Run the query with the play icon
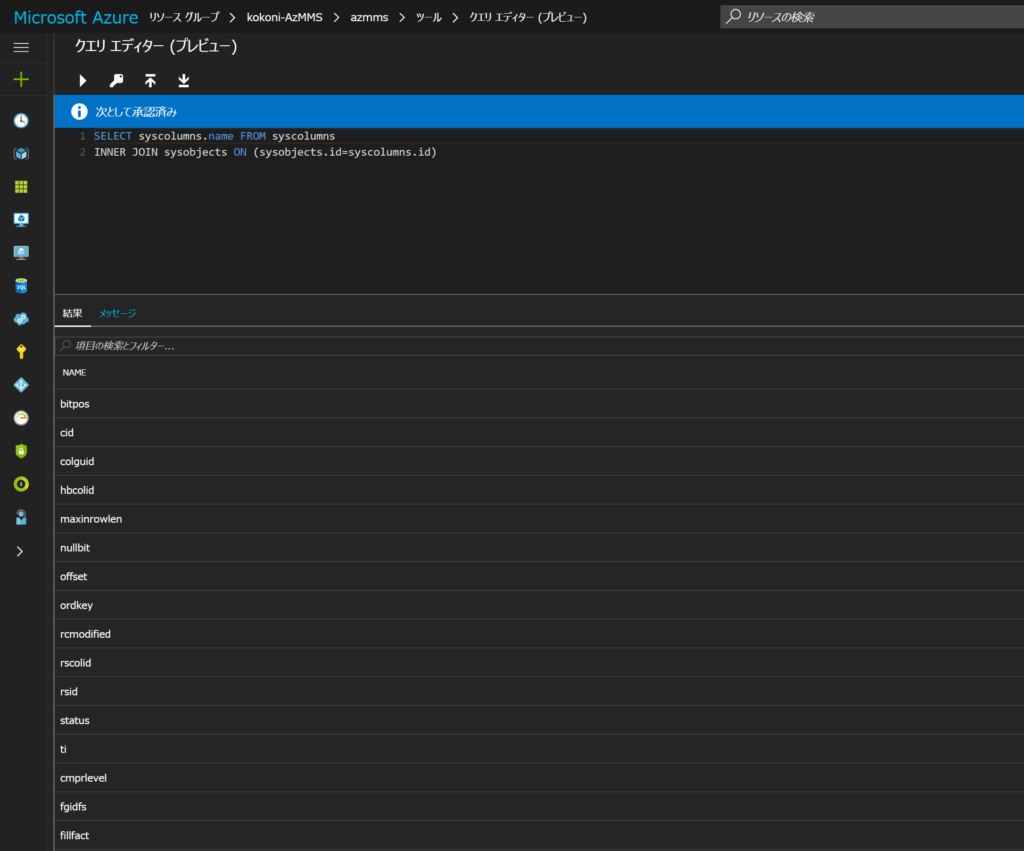 (x=83, y=80)
